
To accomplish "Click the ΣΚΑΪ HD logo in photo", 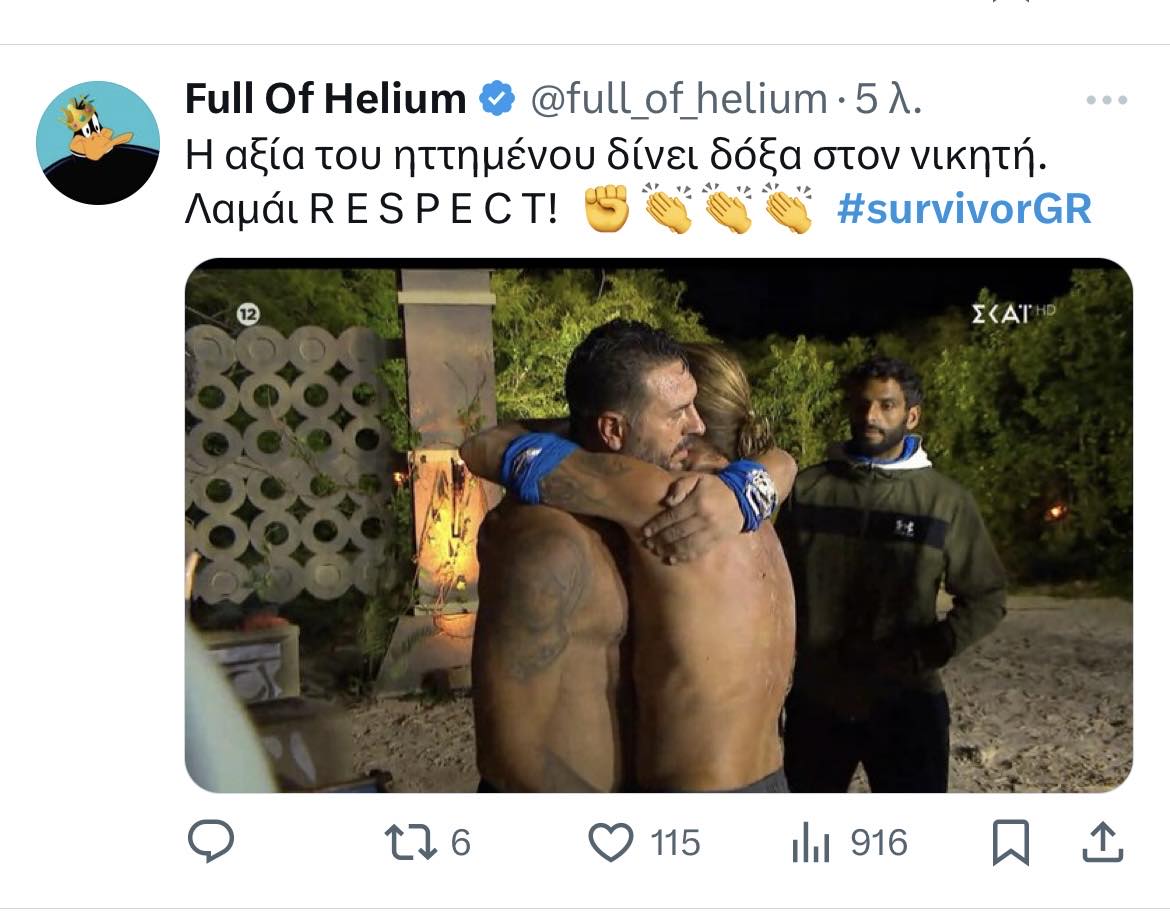I will [1013, 313].
